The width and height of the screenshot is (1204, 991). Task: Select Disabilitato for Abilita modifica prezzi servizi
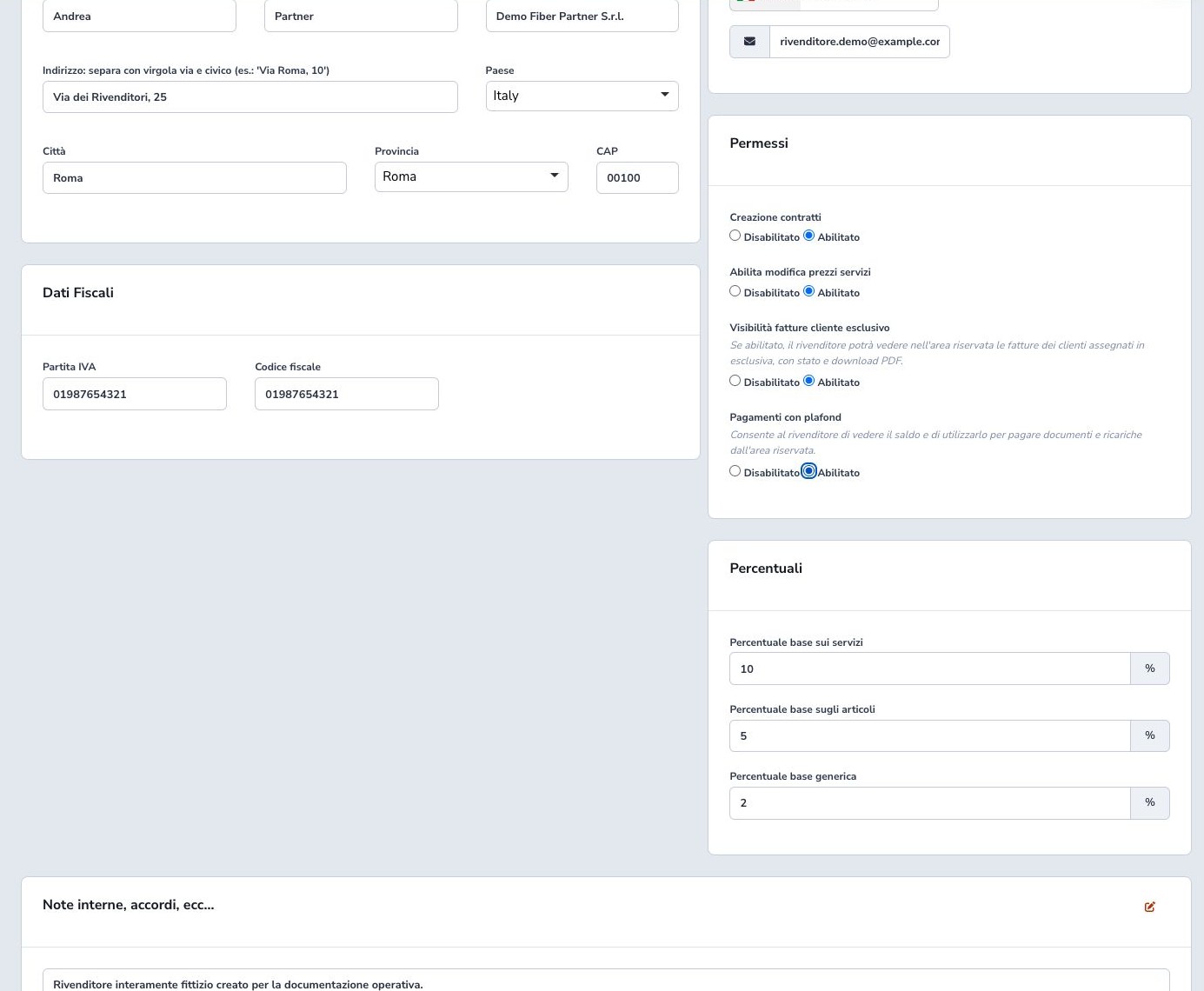[735, 291]
